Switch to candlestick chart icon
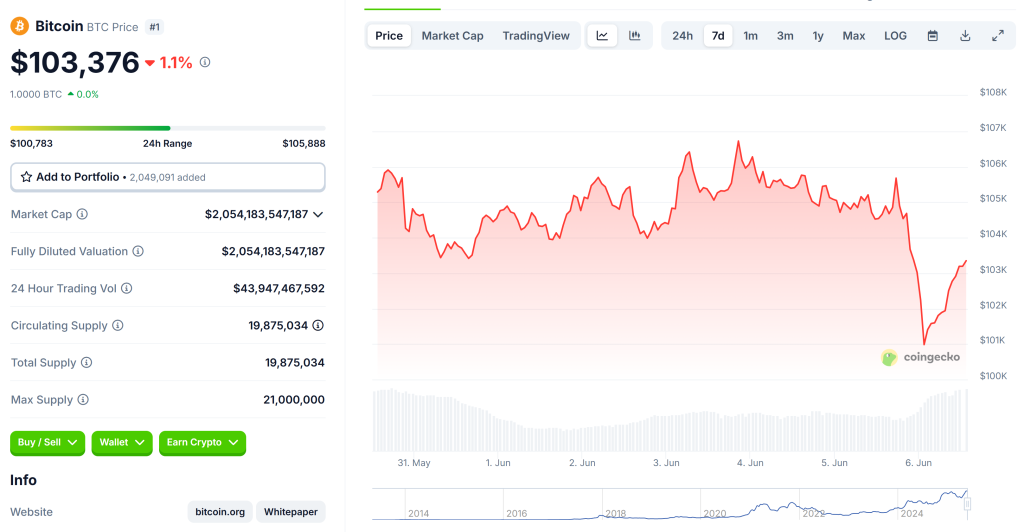 point(634,36)
